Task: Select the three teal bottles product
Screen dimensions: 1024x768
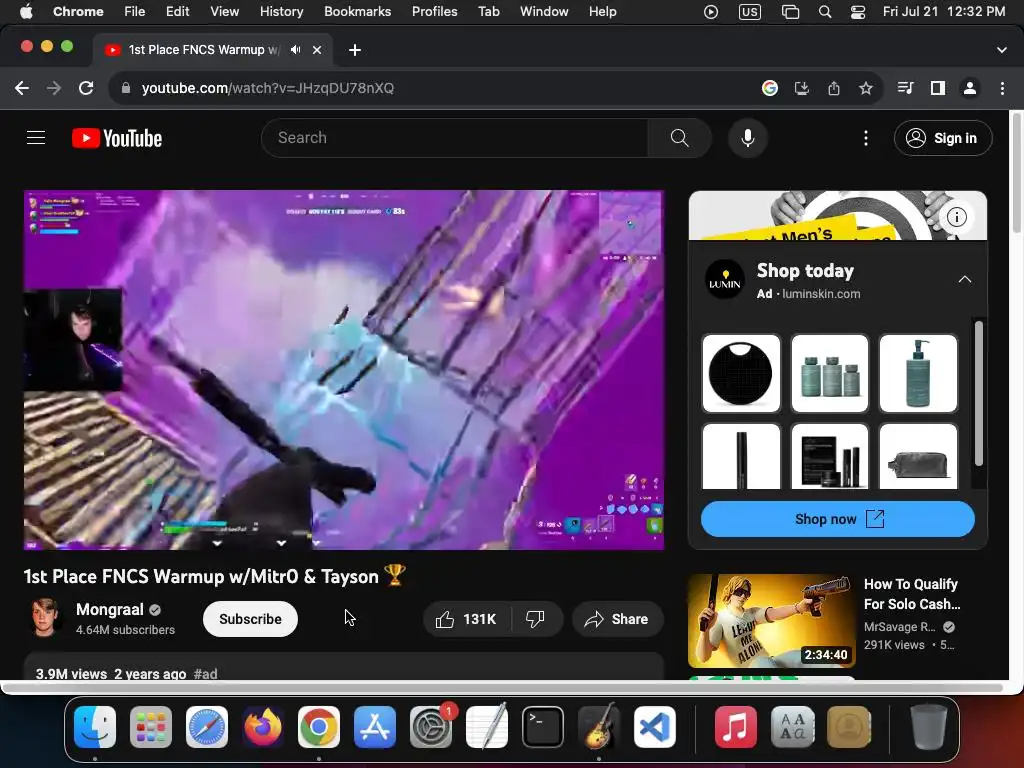Action: pyautogui.click(x=829, y=374)
